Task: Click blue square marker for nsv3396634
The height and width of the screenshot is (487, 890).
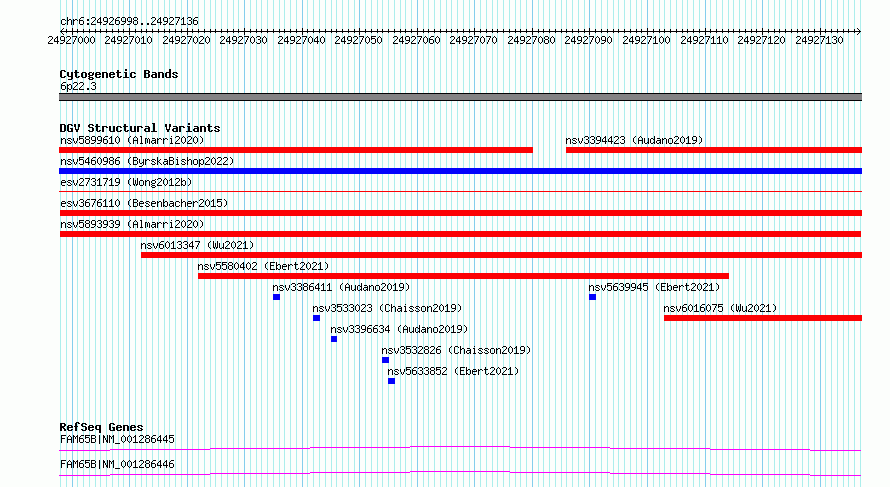Action: [x=334, y=339]
